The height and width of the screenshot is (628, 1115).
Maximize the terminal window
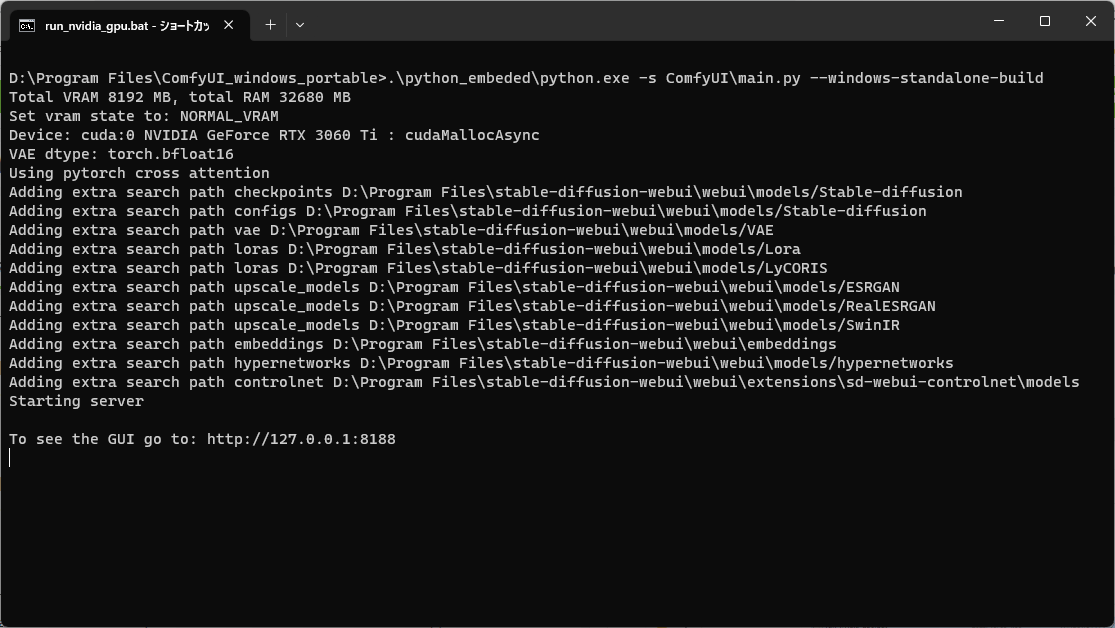click(1044, 21)
